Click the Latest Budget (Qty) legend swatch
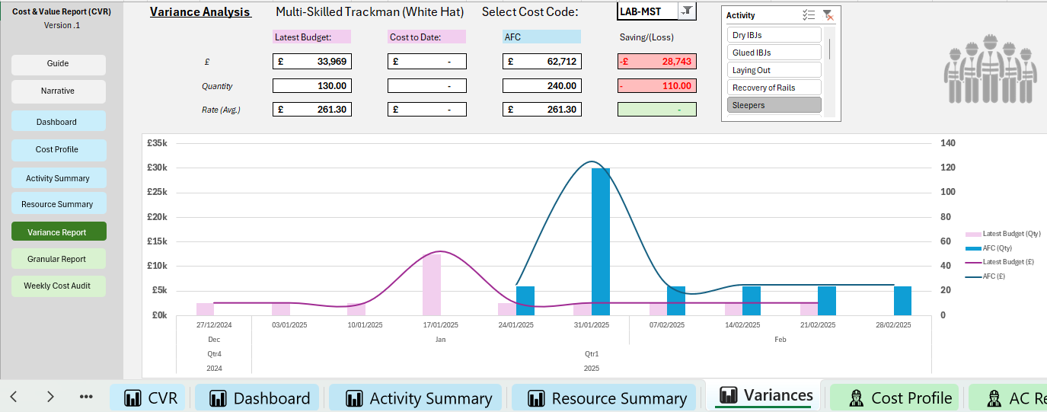 (x=973, y=234)
